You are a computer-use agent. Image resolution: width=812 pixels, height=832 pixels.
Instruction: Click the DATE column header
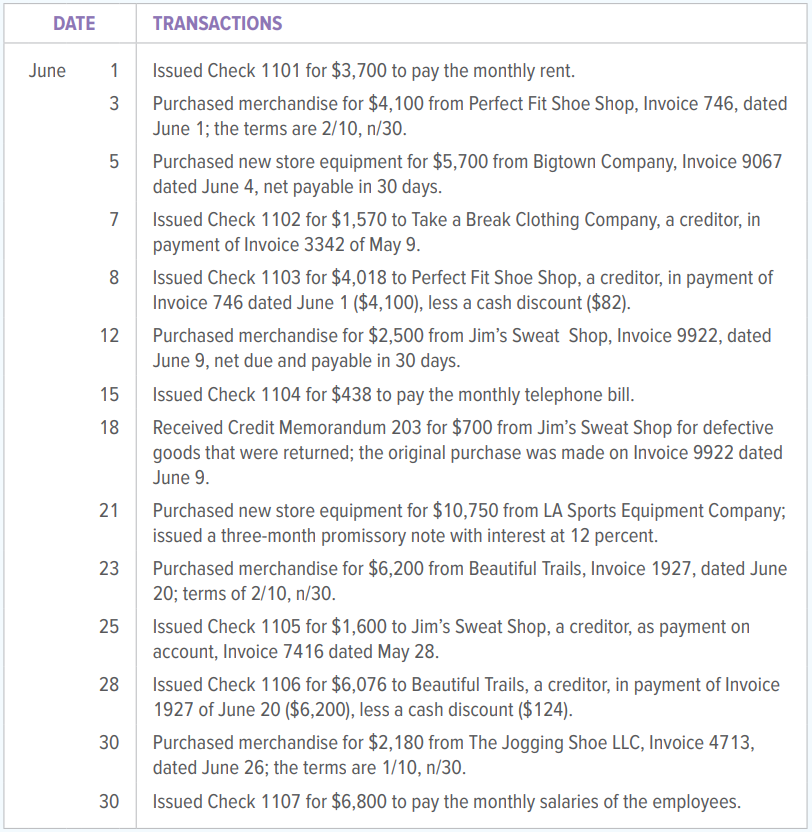[74, 23]
